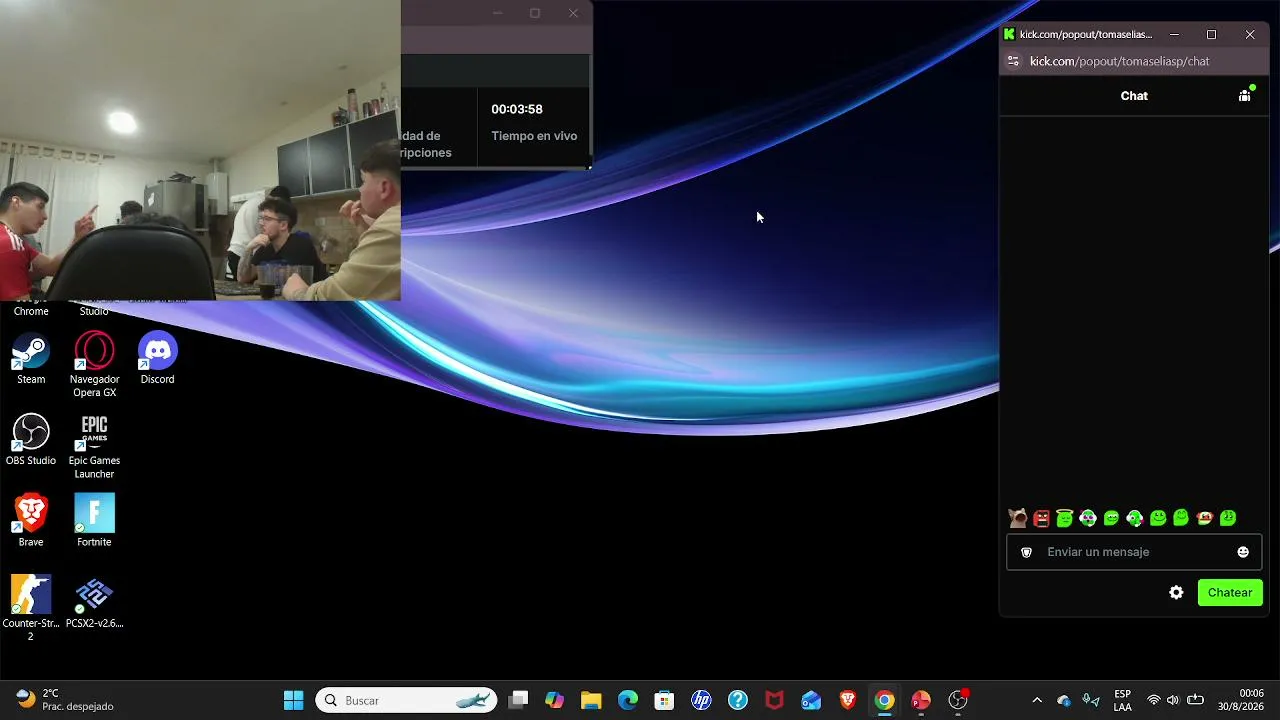Select the Counter-Strike 2 desktop icon
Image resolution: width=1280 pixels, height=720 pixels.
[31, 608]
